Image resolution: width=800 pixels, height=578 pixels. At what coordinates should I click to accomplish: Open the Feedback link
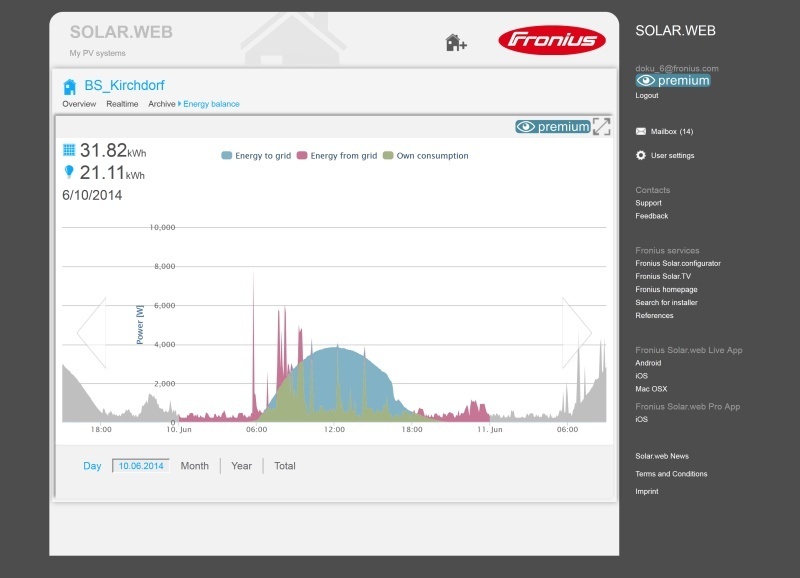[x=652, y=216]
